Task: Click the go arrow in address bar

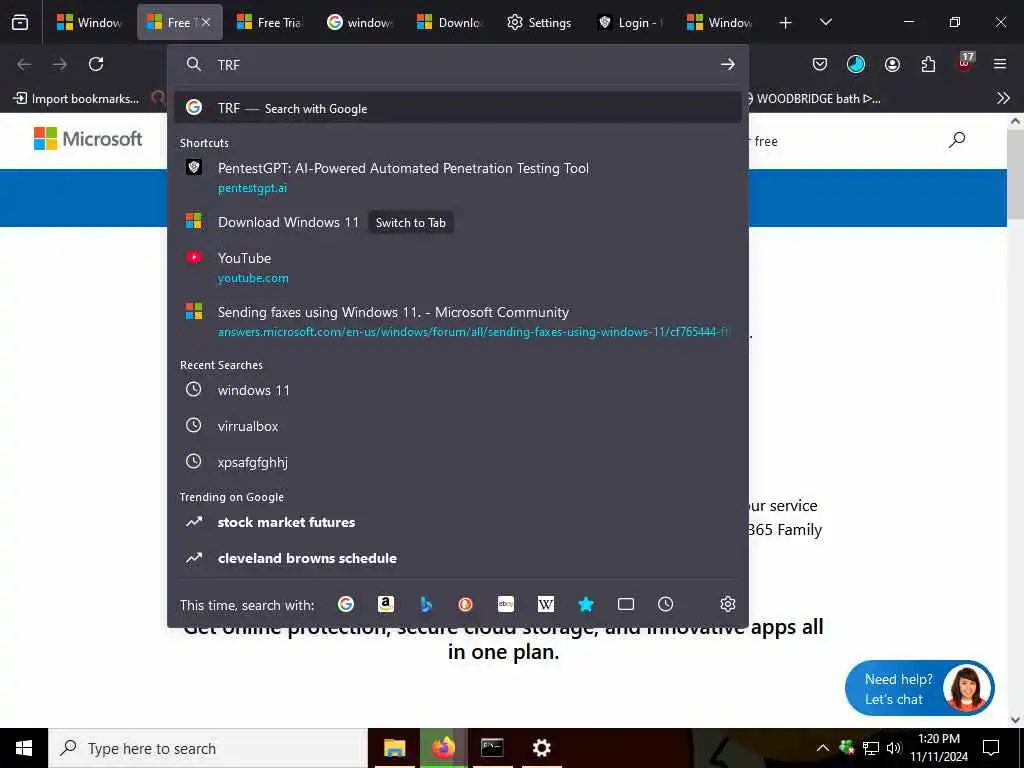Action: click(728, 64)
